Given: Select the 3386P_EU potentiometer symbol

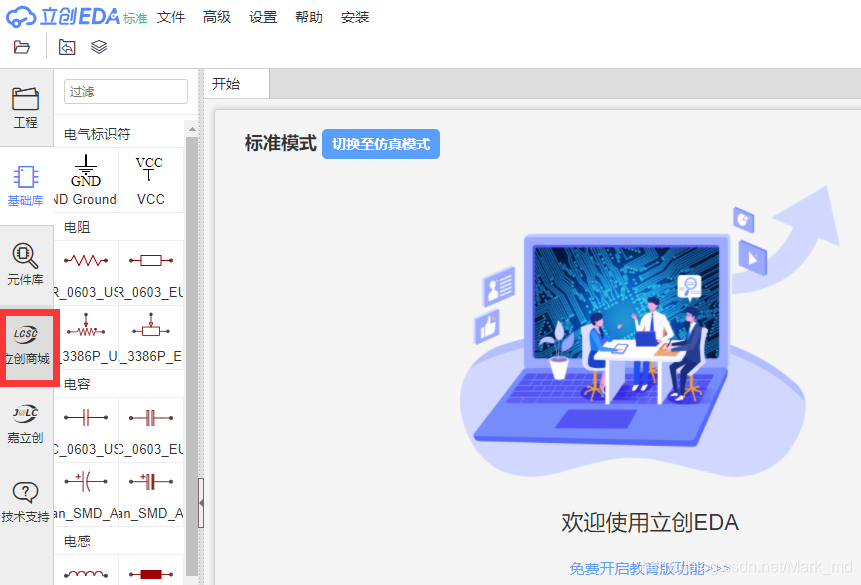Looking at the screenshot, I should tap(150, 337).
